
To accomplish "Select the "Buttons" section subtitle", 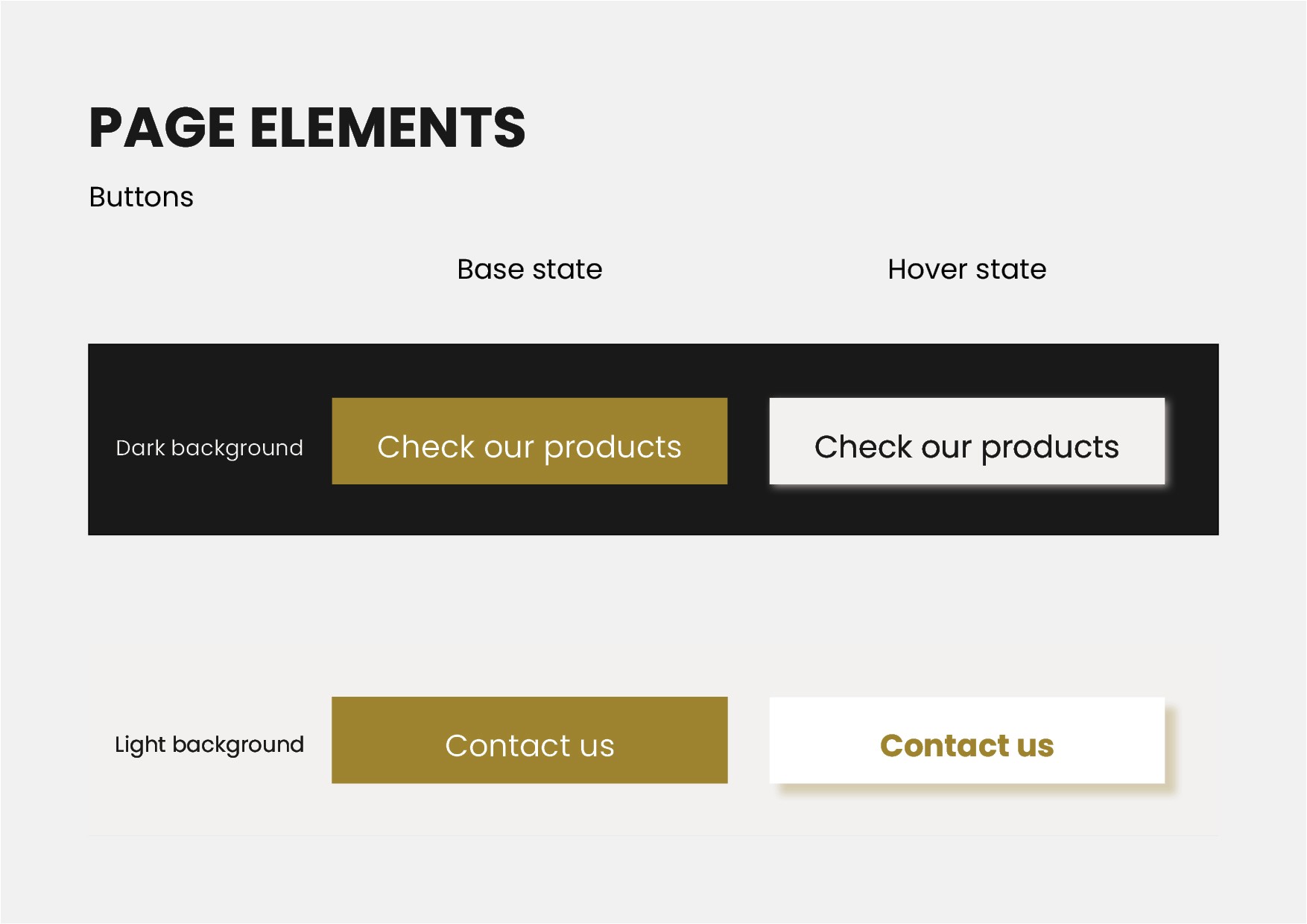I will 141,197.
